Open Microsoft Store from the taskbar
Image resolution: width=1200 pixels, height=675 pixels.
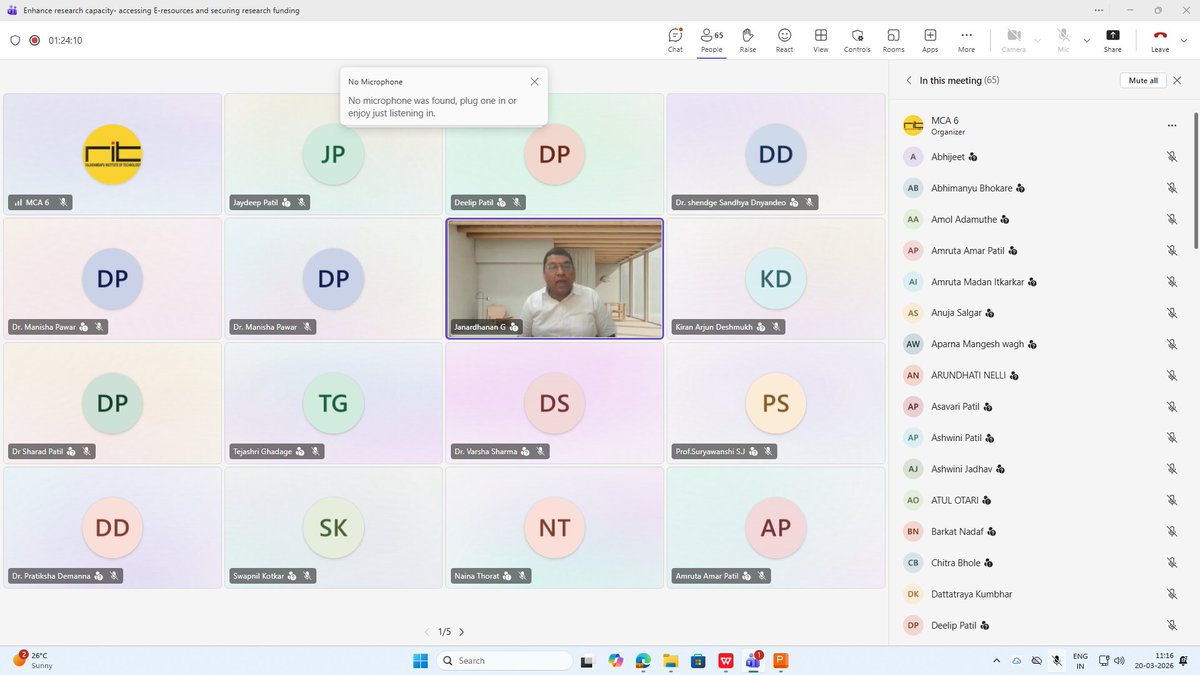pyautogui.click(x=698, y=660)
